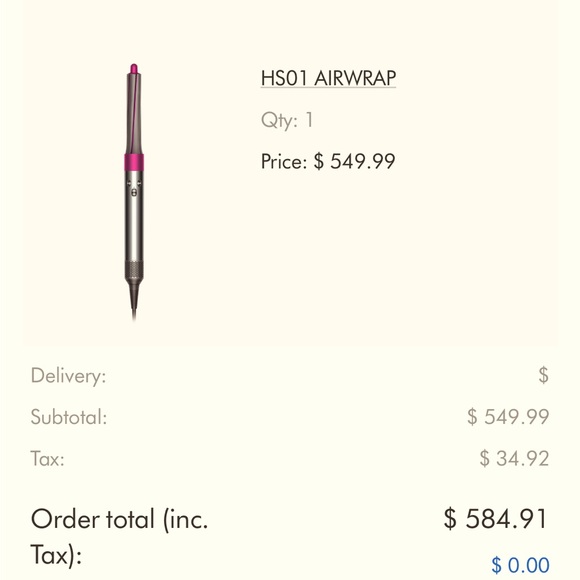Click the Delivery label
580x580 pixels.
coord(68,376)
